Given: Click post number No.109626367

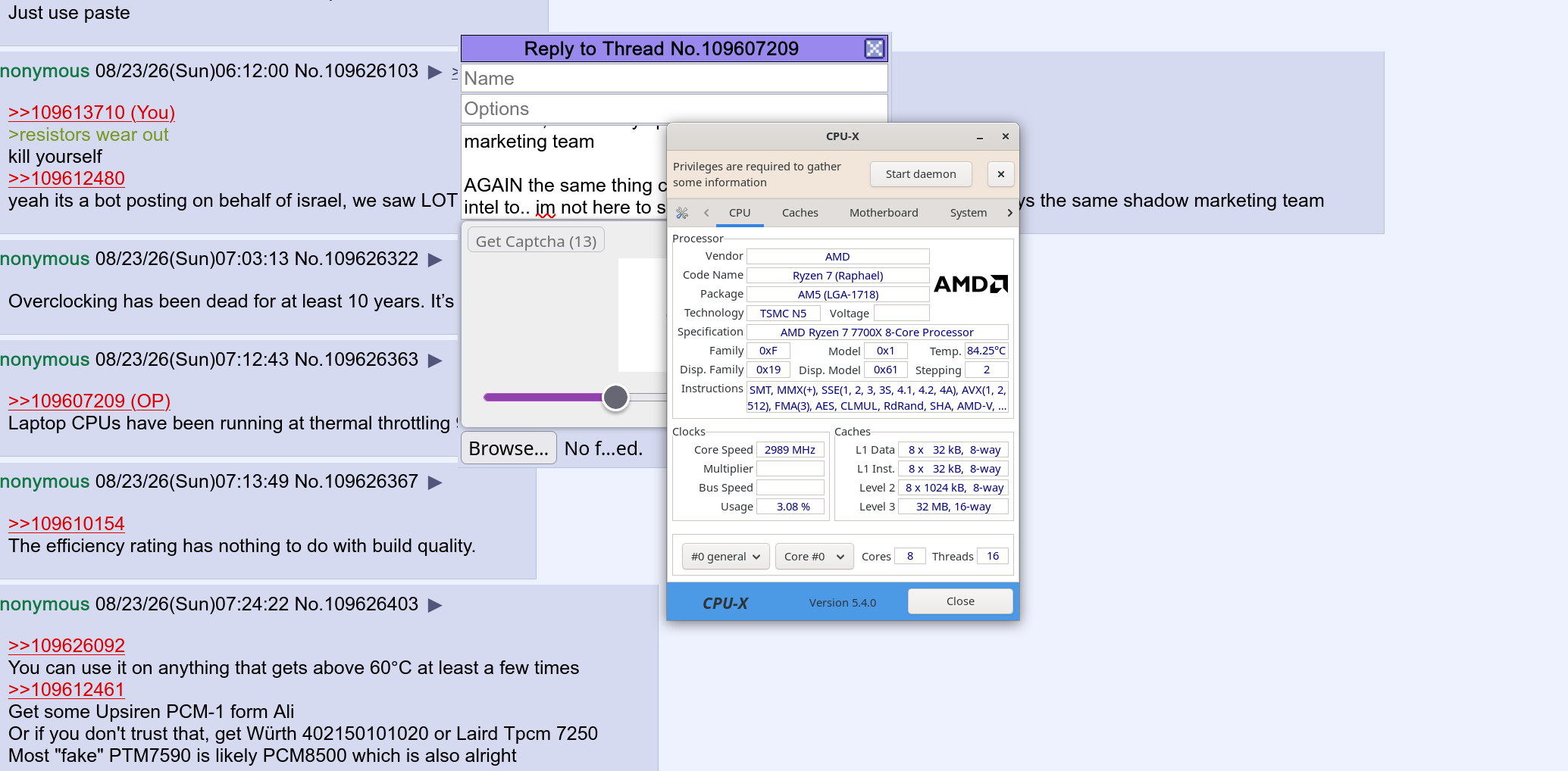Looking at the screenshot, I should tap(356, 482).
